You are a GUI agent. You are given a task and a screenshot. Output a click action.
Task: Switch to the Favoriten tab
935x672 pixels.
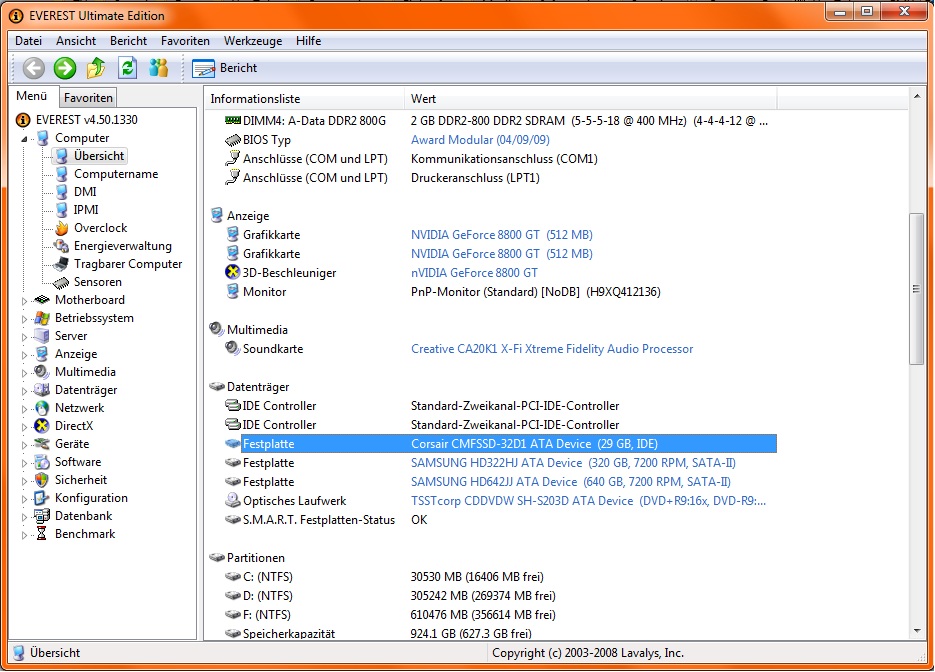tap(88, 97)
